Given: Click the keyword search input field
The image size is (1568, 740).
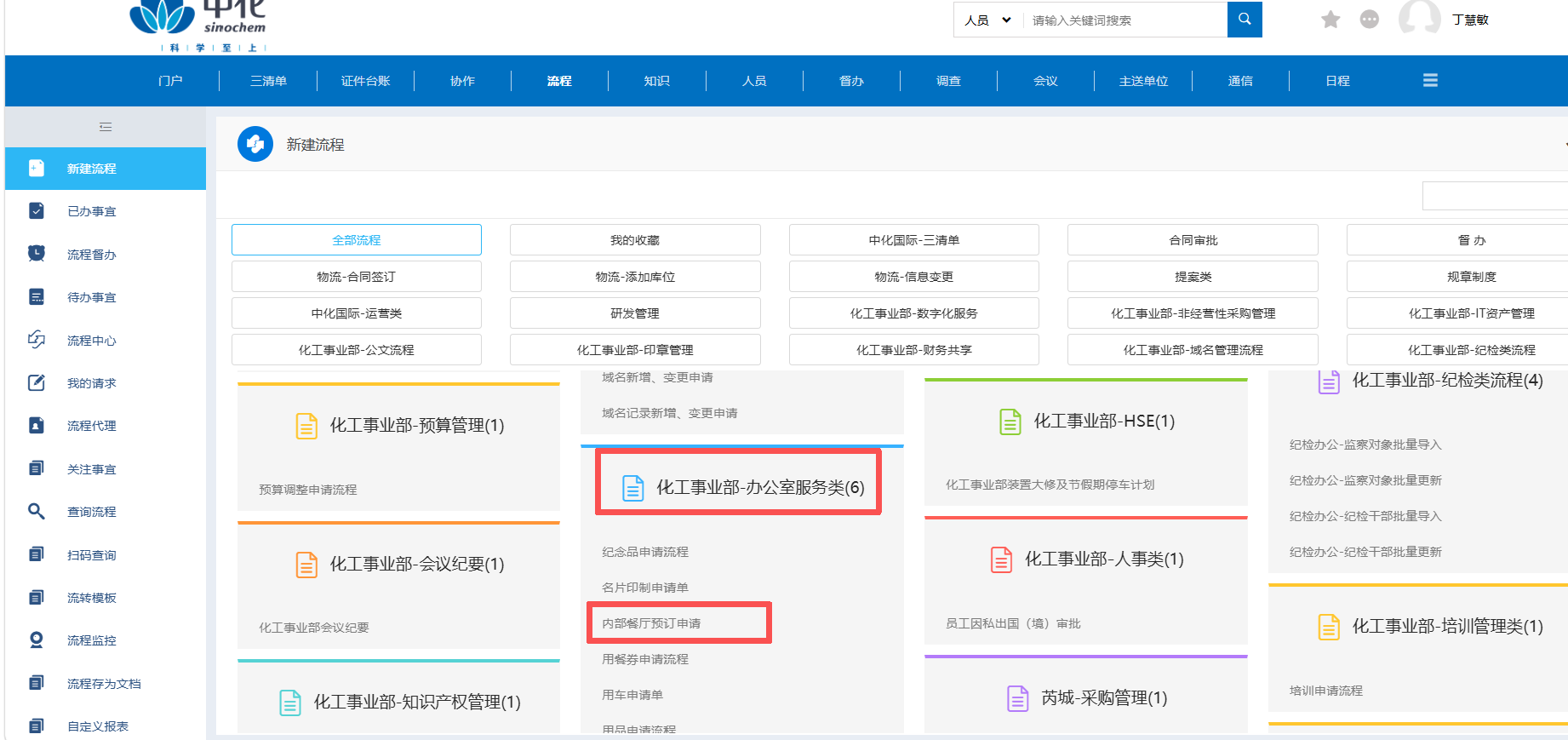Looking at the screenshot, I should pyautogui.click(x=1124, y=20).
